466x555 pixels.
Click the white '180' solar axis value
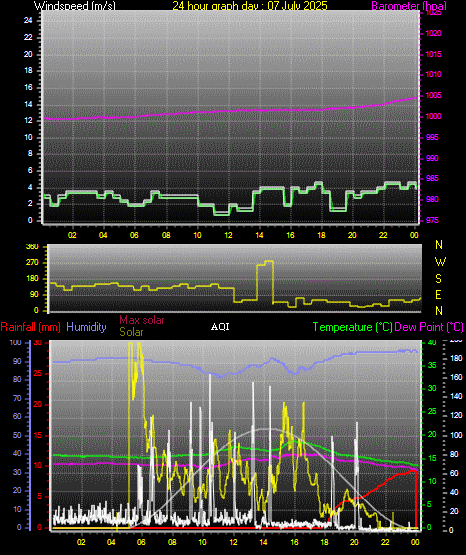[x=456, y=359]
